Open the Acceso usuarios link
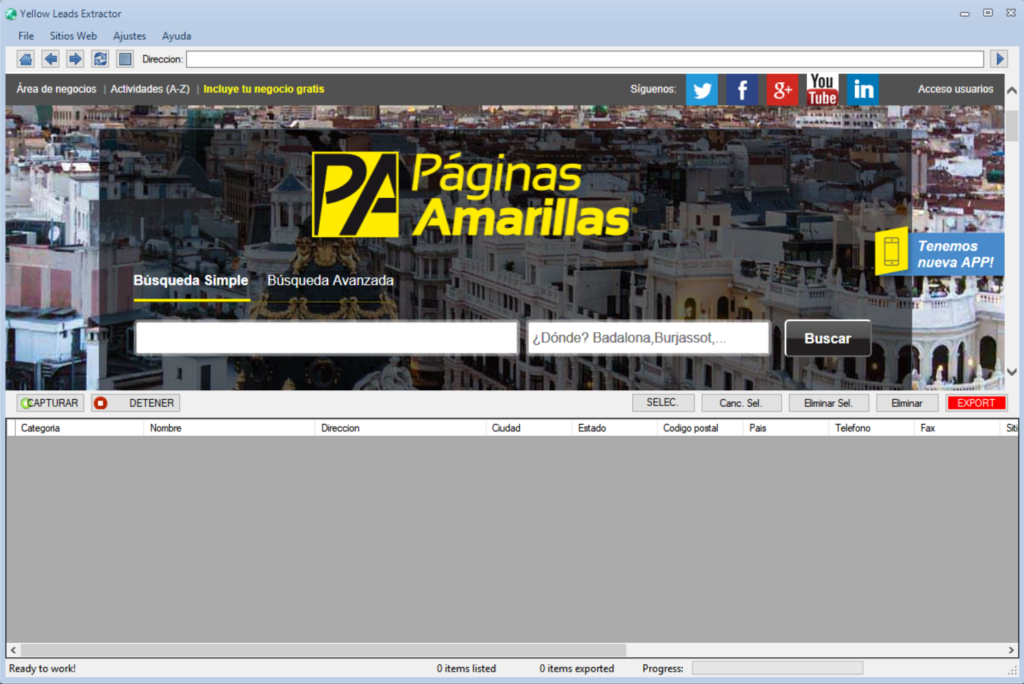 tap(955, 89)
